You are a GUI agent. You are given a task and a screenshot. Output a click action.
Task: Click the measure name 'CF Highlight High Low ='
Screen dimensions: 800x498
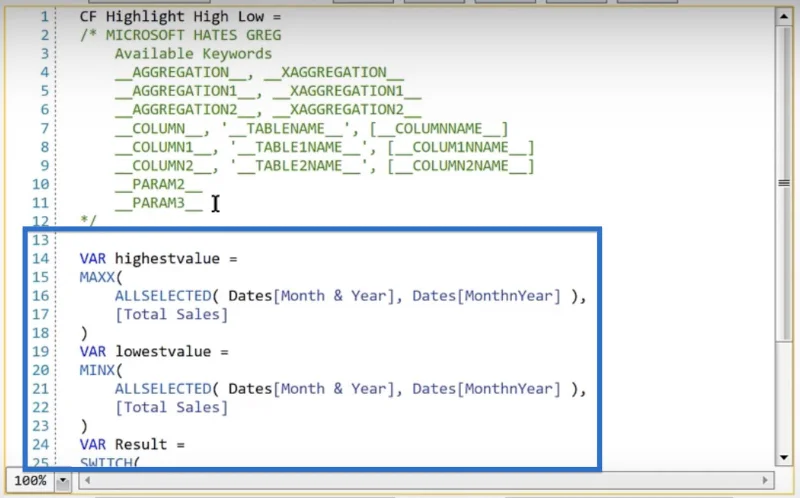click(x=180, y=16)
